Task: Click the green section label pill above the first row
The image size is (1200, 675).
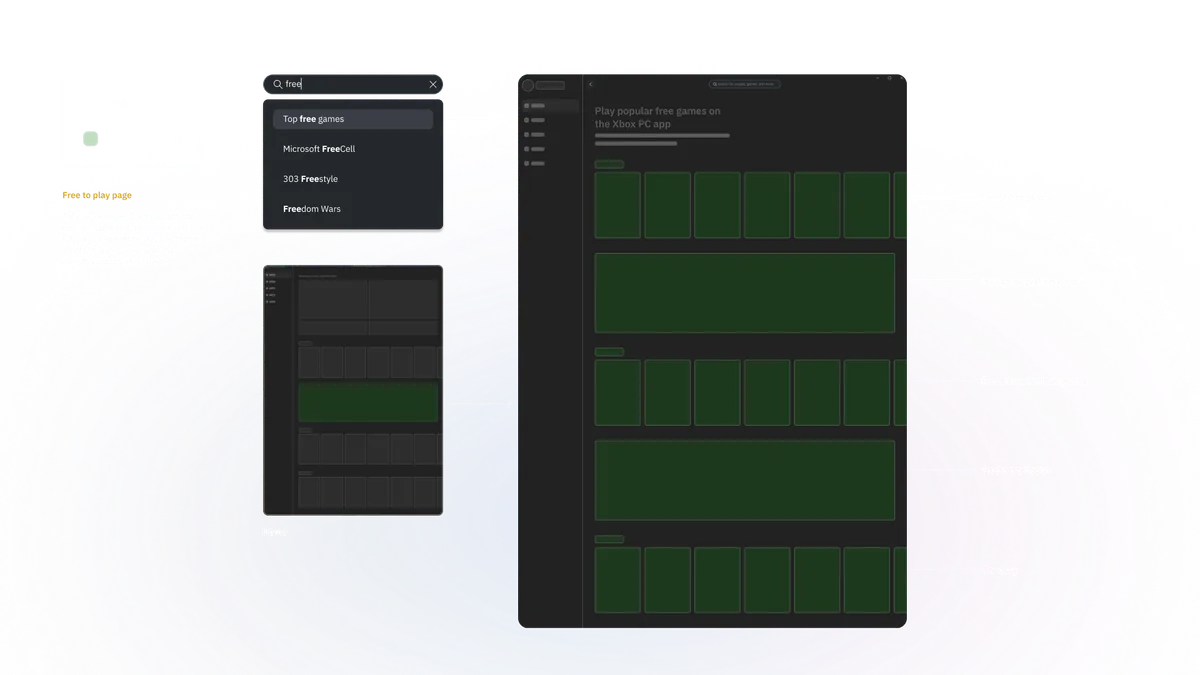Action: pos(609,164)
